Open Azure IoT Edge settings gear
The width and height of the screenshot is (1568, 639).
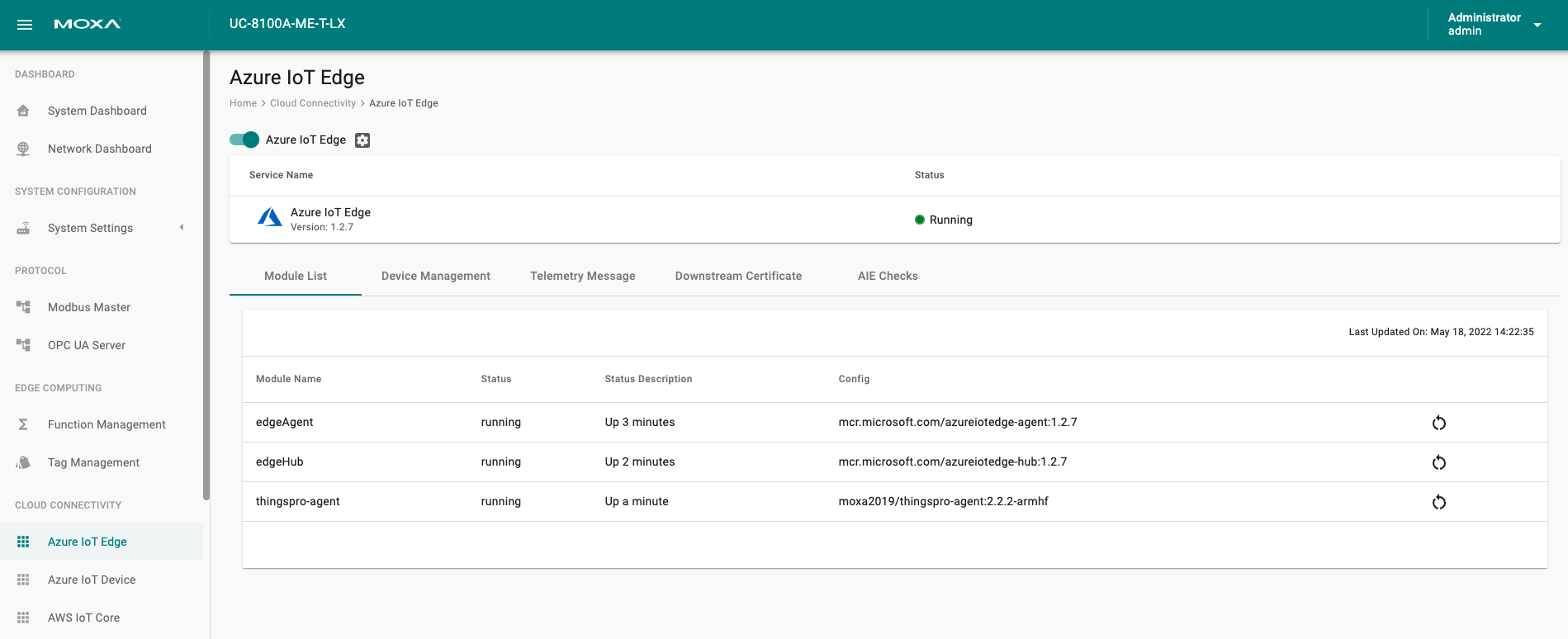coord(362,140)
